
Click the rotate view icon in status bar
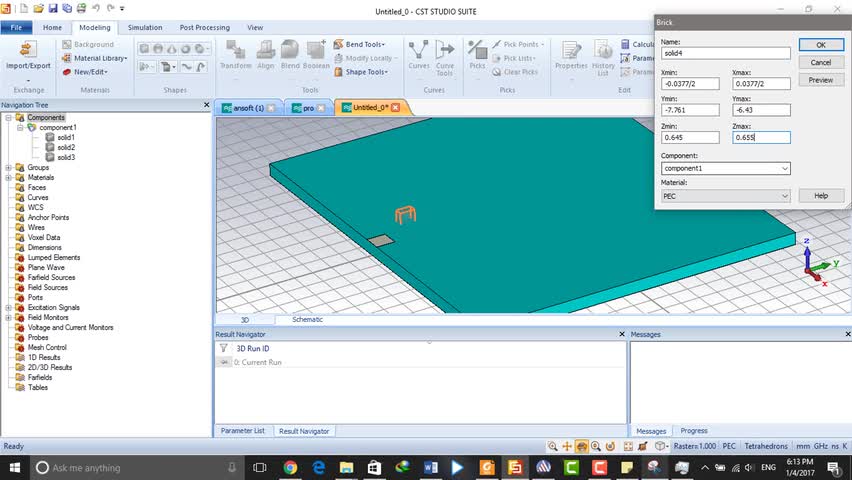[x=581, y=446]
